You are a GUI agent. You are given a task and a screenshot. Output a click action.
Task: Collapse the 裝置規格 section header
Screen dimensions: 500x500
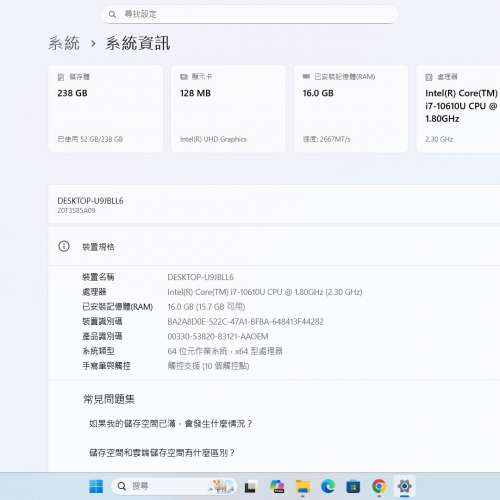point(274,247)
